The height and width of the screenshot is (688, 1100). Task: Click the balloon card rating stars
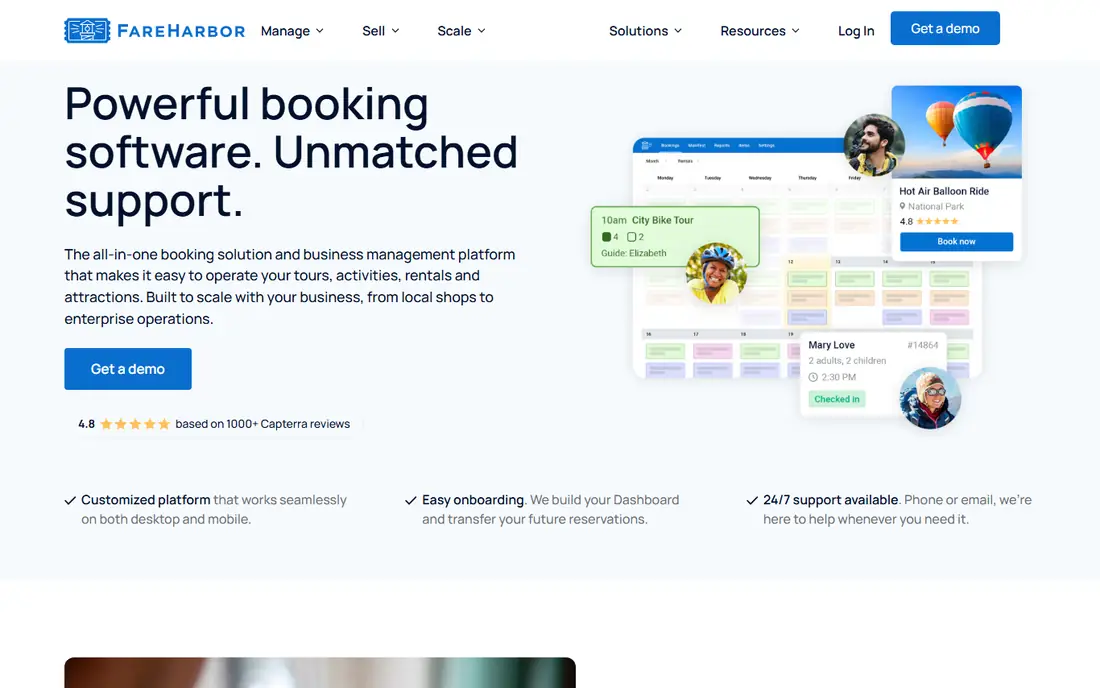click(x=937, y=221)
